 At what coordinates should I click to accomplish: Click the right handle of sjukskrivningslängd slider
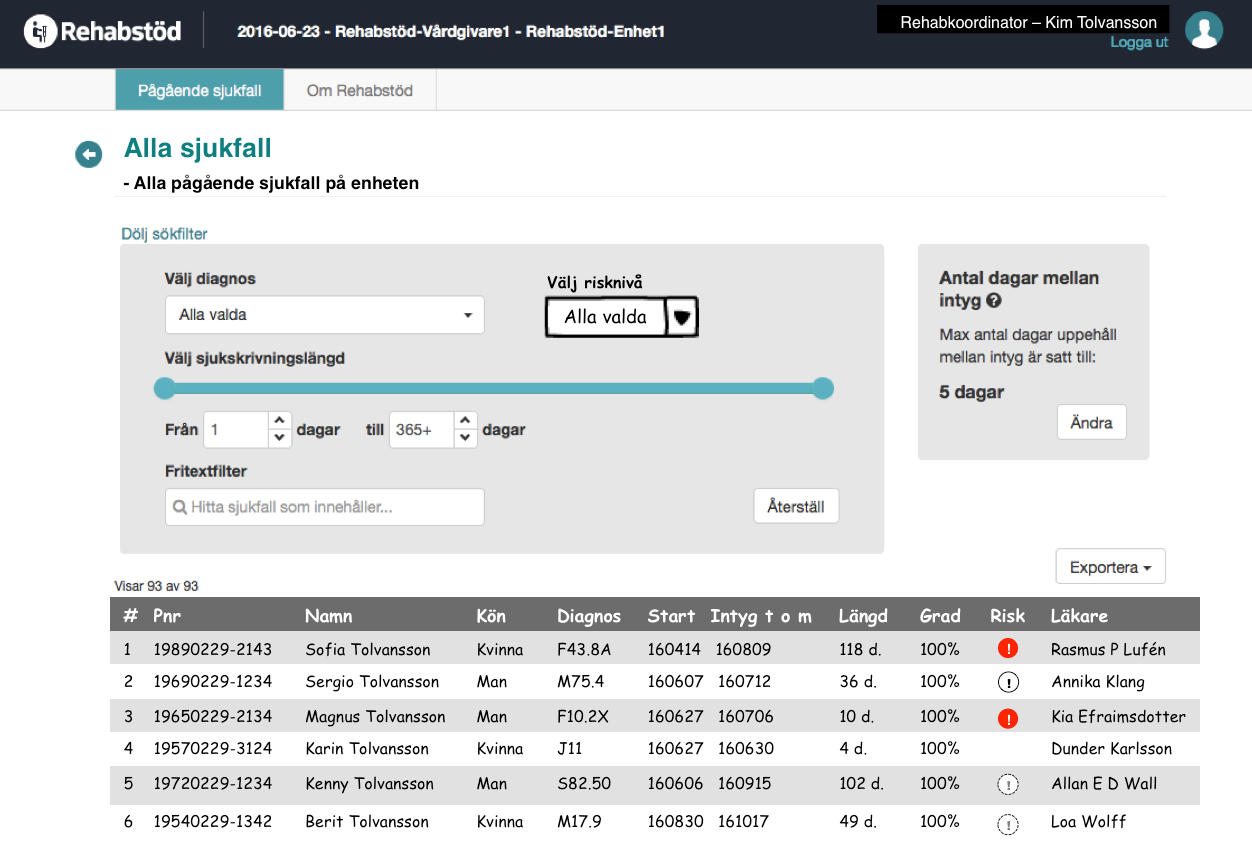coord(823,388)
